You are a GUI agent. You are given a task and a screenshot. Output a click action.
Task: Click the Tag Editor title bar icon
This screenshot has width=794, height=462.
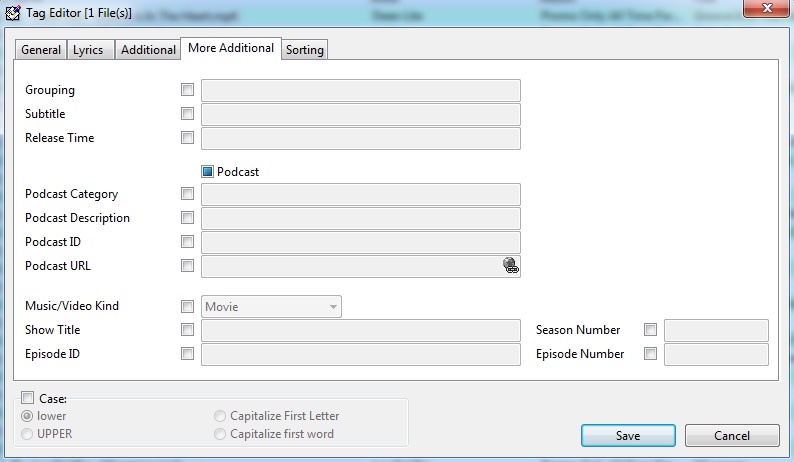(x=13, y=12)
